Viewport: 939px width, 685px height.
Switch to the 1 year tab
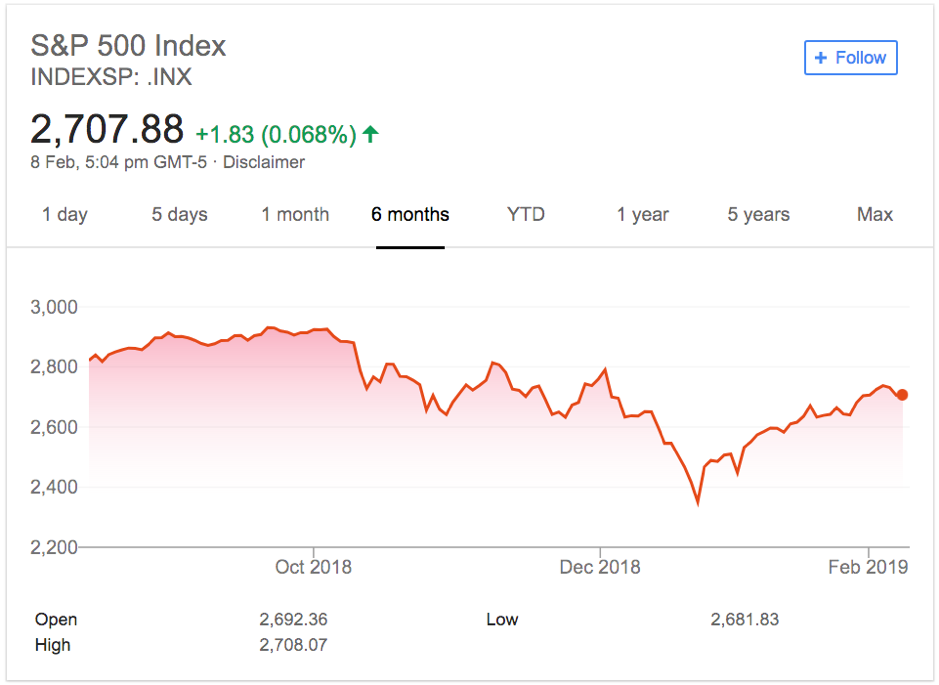[x=642, y=214]
